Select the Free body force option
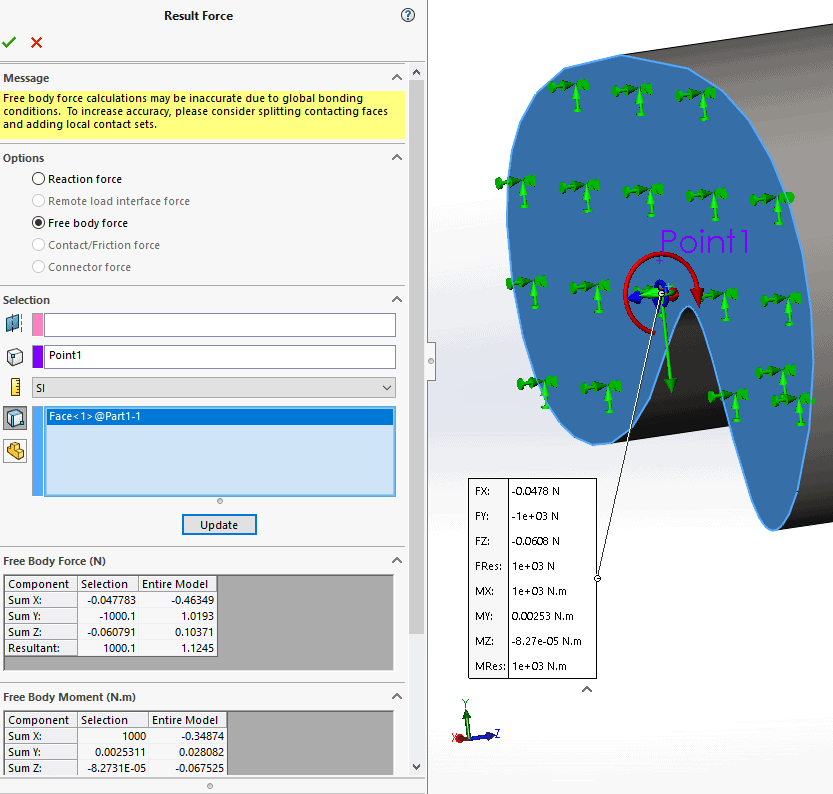The width and height of the screenshot is (833, 794). point(39,223)
